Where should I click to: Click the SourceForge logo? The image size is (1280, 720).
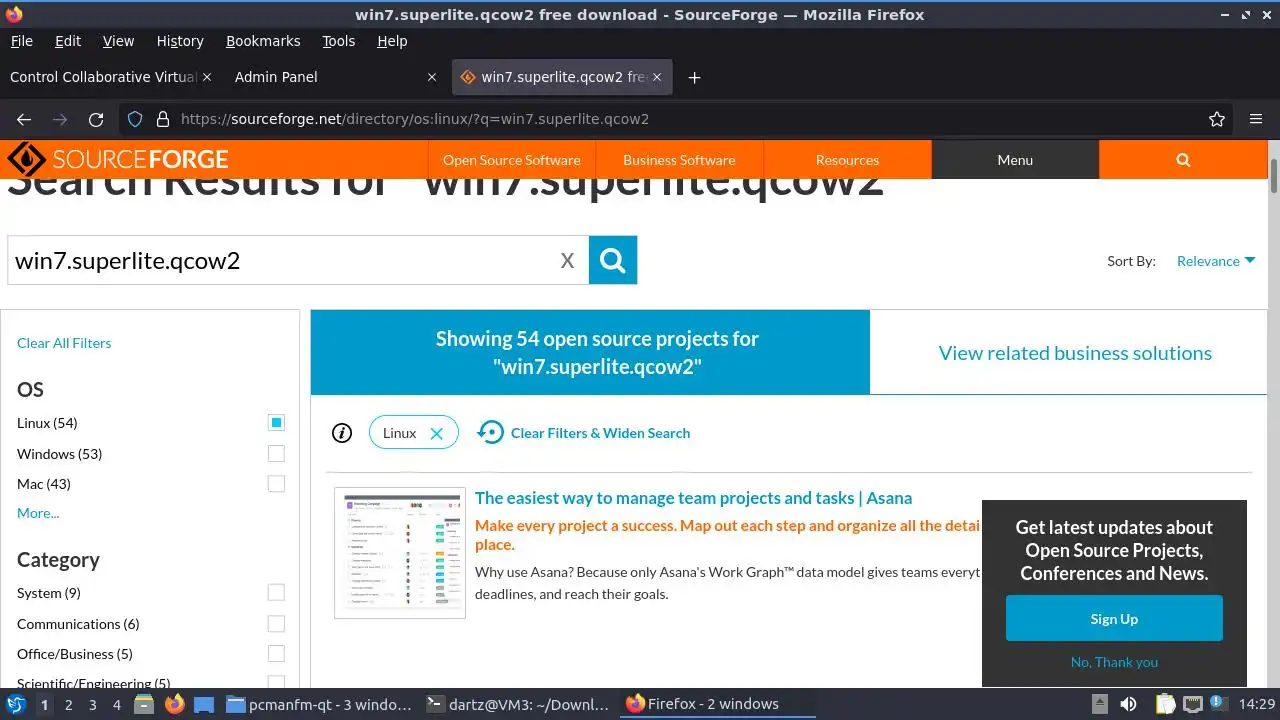[118, 160]
